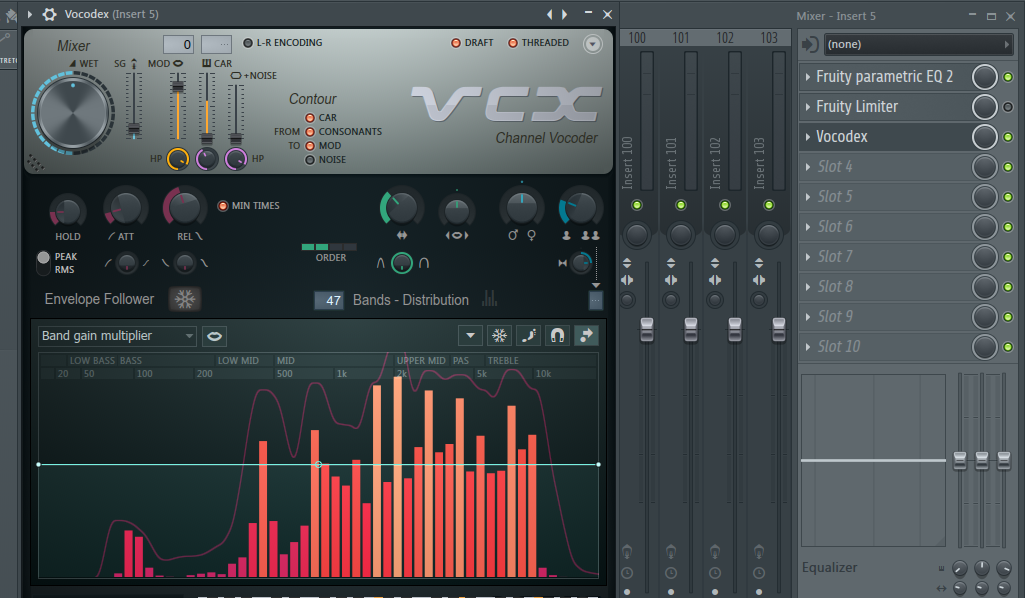Click the Vocodex plugin settings gear icon
Image resolution: width=1025 pixels, height=598 pixels.
point(49,14)
